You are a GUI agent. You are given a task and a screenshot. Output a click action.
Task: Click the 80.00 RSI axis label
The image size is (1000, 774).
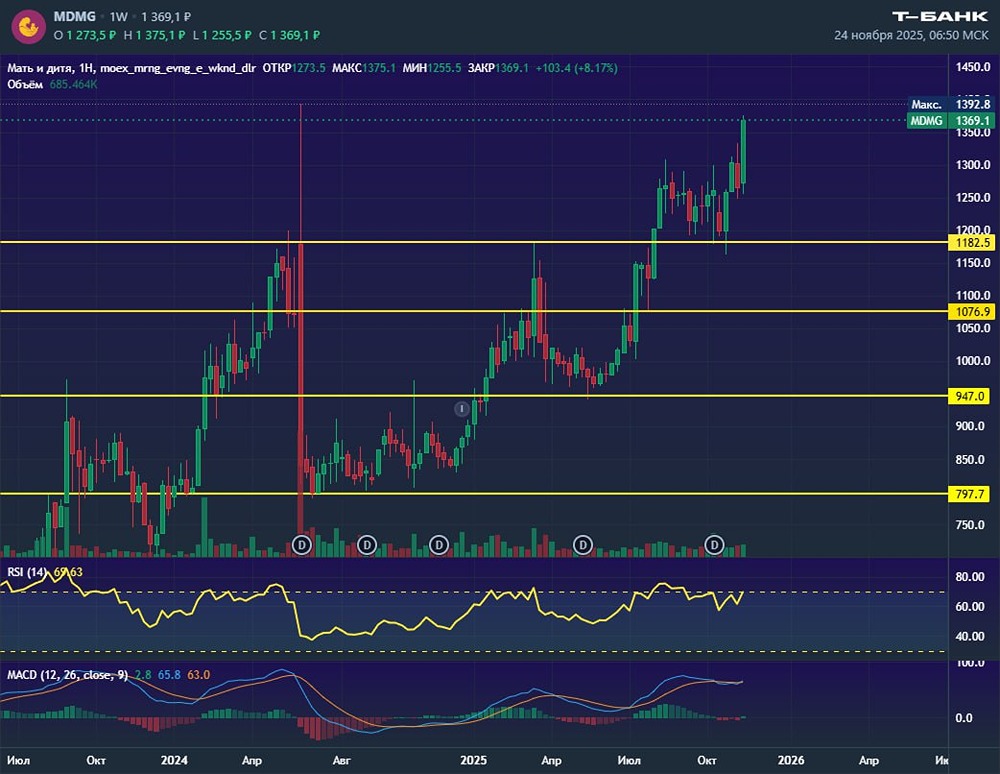969,577
